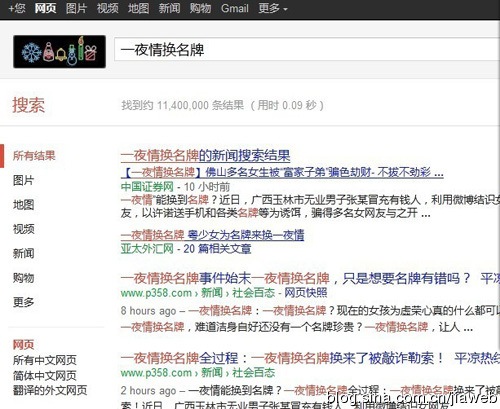Open 一夜情换名牌的新闻搜索结果 heading link
The height and width of the screenshot is (409, 500).
(x=205, y=155)
